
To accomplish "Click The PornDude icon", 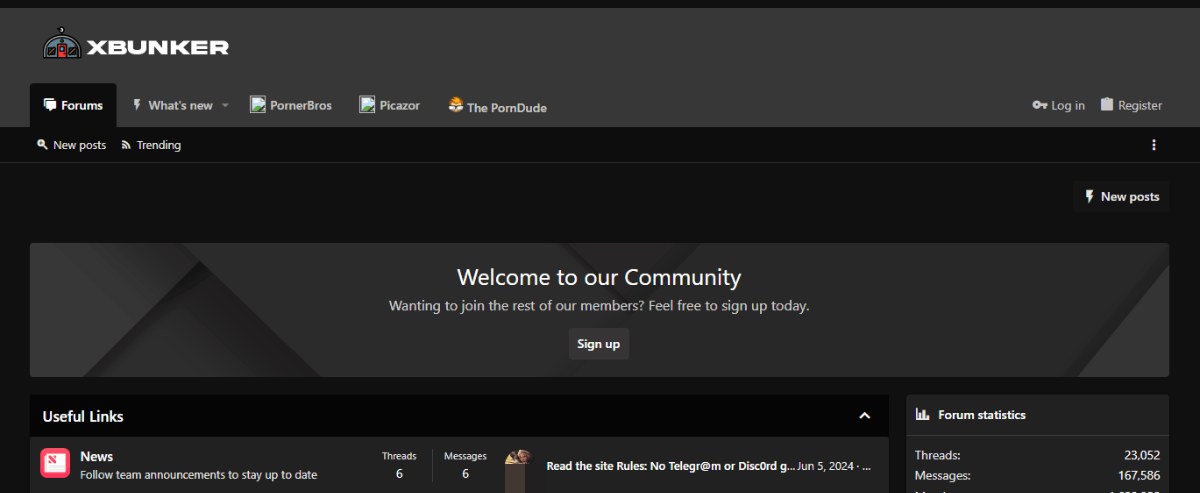I will pos(456,104).
